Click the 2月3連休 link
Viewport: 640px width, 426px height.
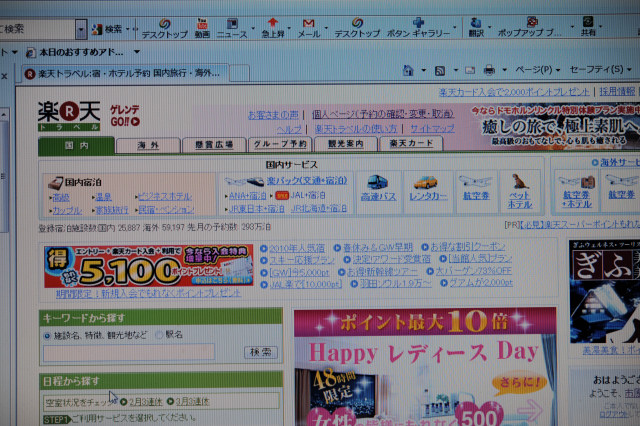click(x=146, y=402)
